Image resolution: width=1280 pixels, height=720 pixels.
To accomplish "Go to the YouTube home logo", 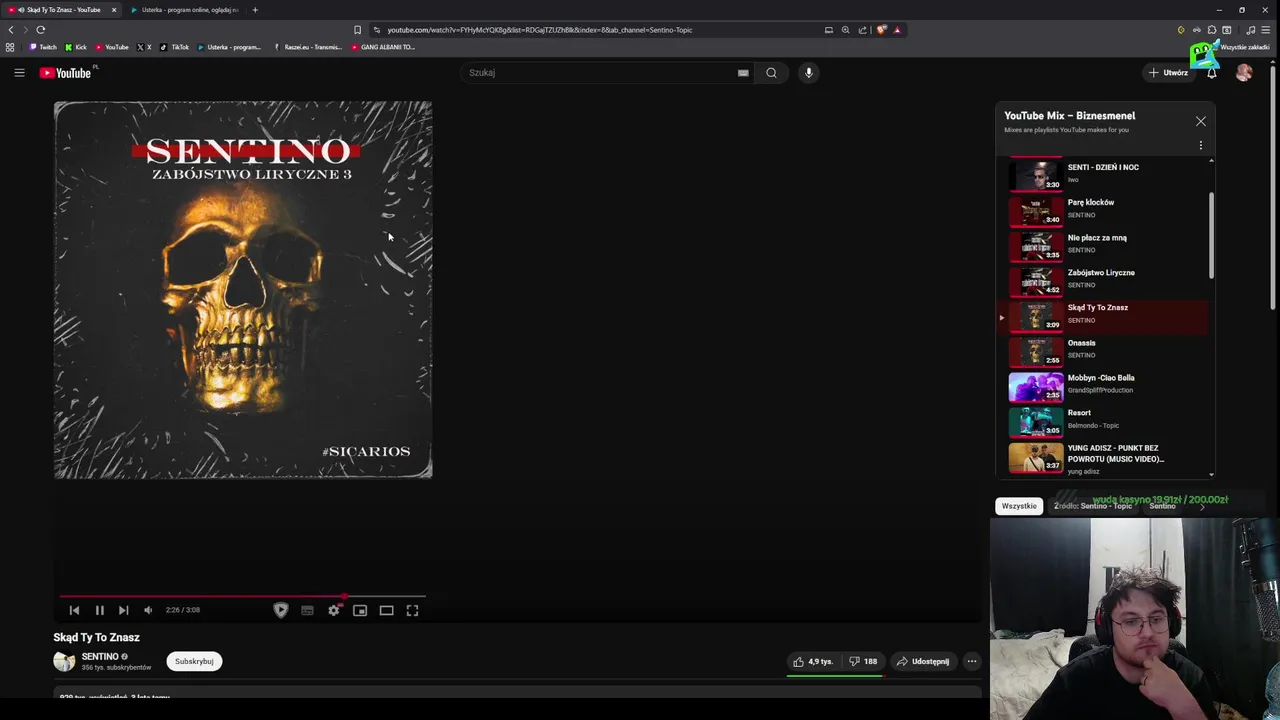I will [x=65, y=72].
